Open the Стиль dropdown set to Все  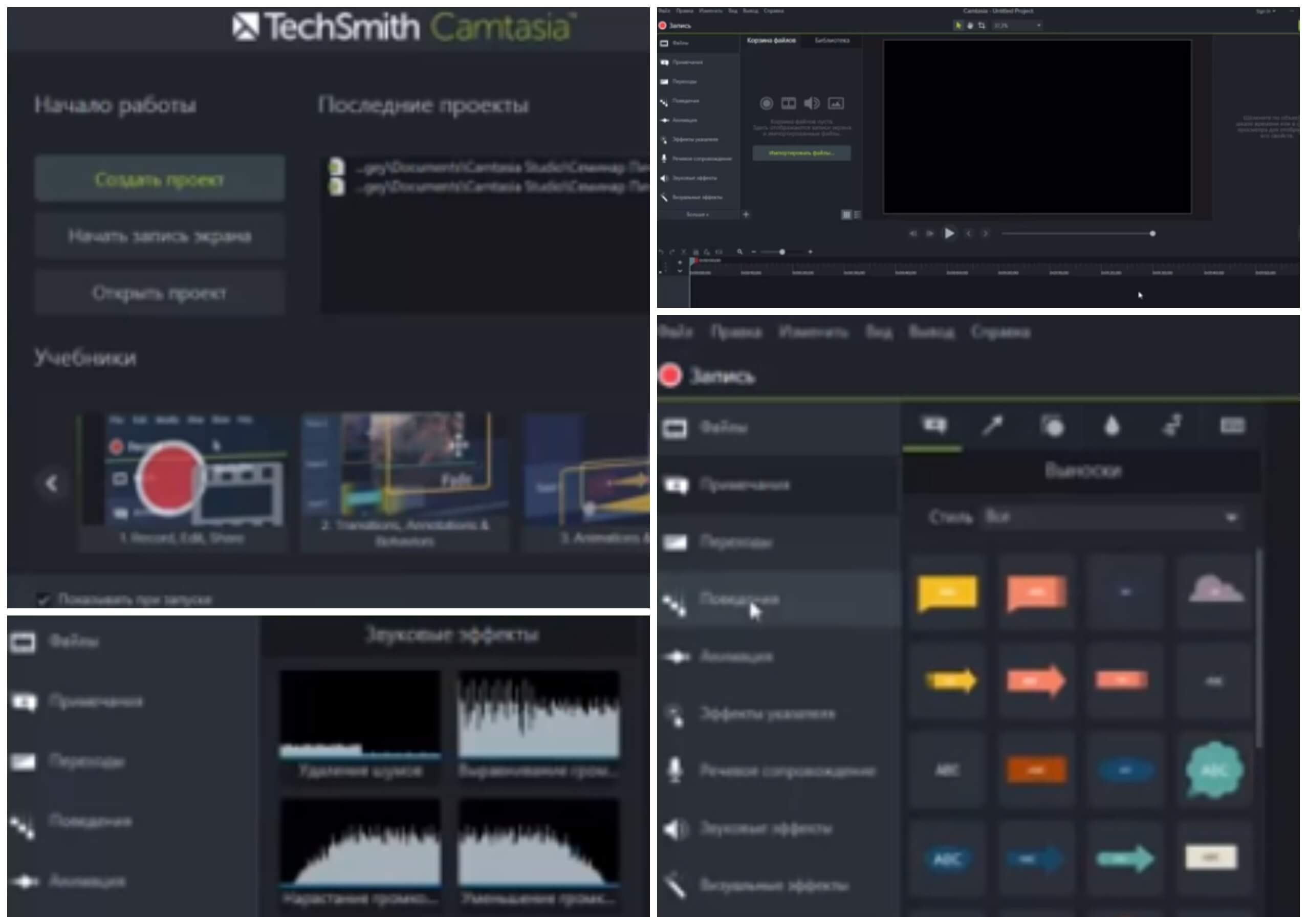click(x=1110, y=517)
